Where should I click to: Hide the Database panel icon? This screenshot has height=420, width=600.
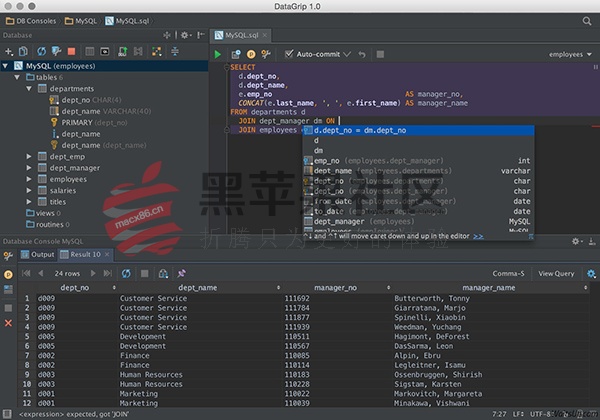pyautogui.click(x=201, y=35)
